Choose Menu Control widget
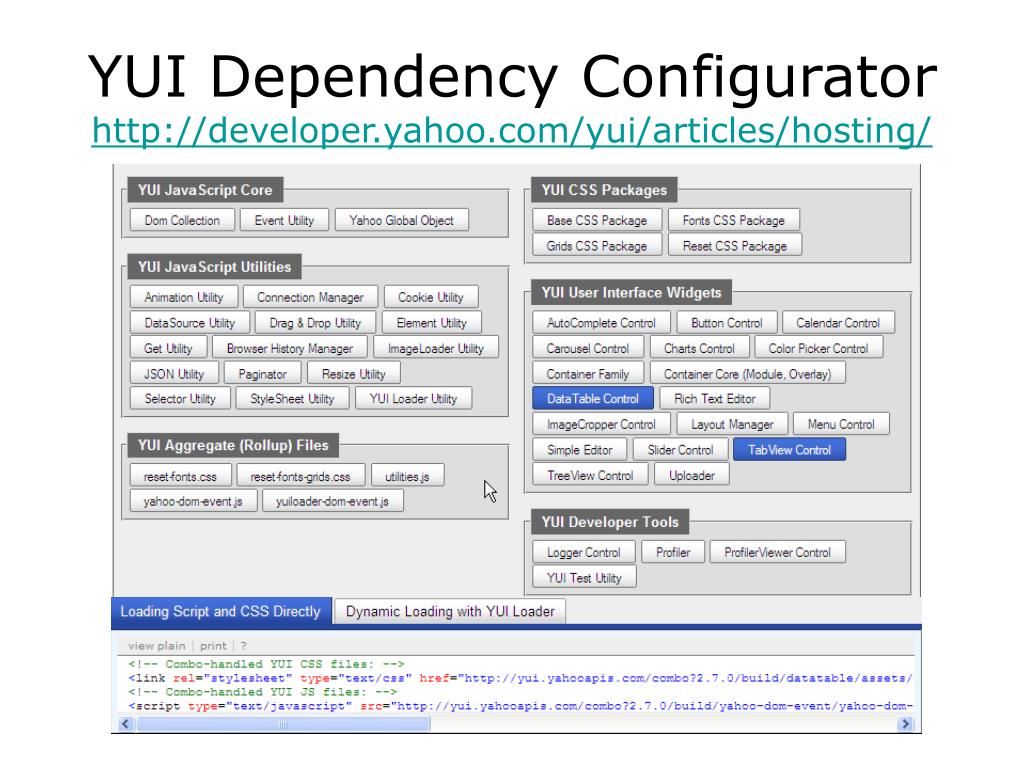The image size is (1024, 768). tap(841, 424)
